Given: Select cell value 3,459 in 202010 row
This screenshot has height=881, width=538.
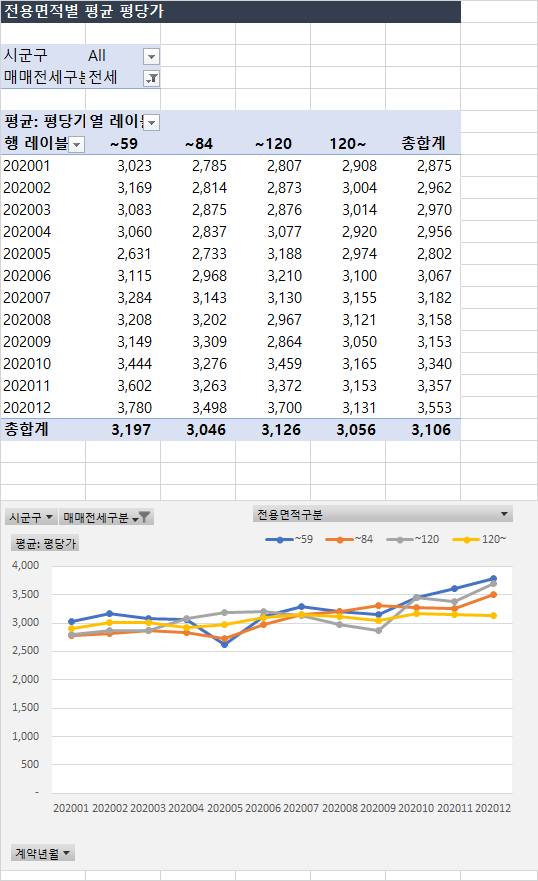Looking at the screenshot, I should tap(273, 364).
